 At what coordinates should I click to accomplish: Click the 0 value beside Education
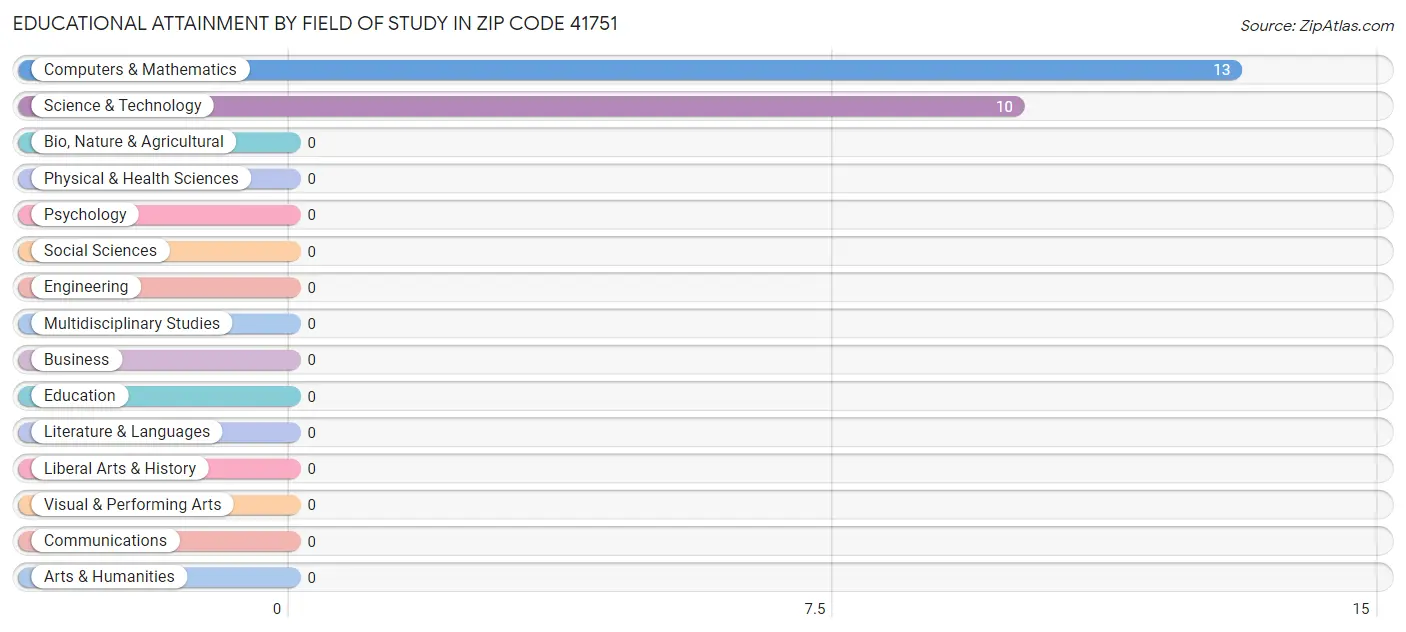(x=312, y=397)
